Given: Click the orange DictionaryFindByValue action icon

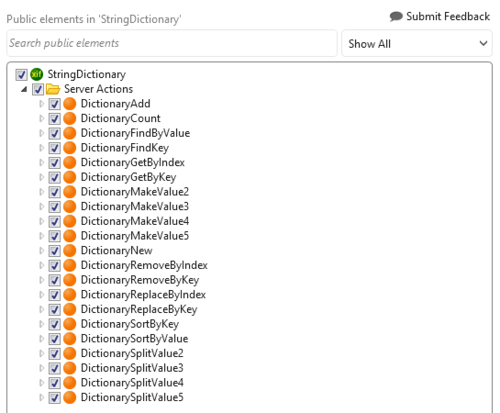Looking at the screenshot, I should [x=70, y=133].
